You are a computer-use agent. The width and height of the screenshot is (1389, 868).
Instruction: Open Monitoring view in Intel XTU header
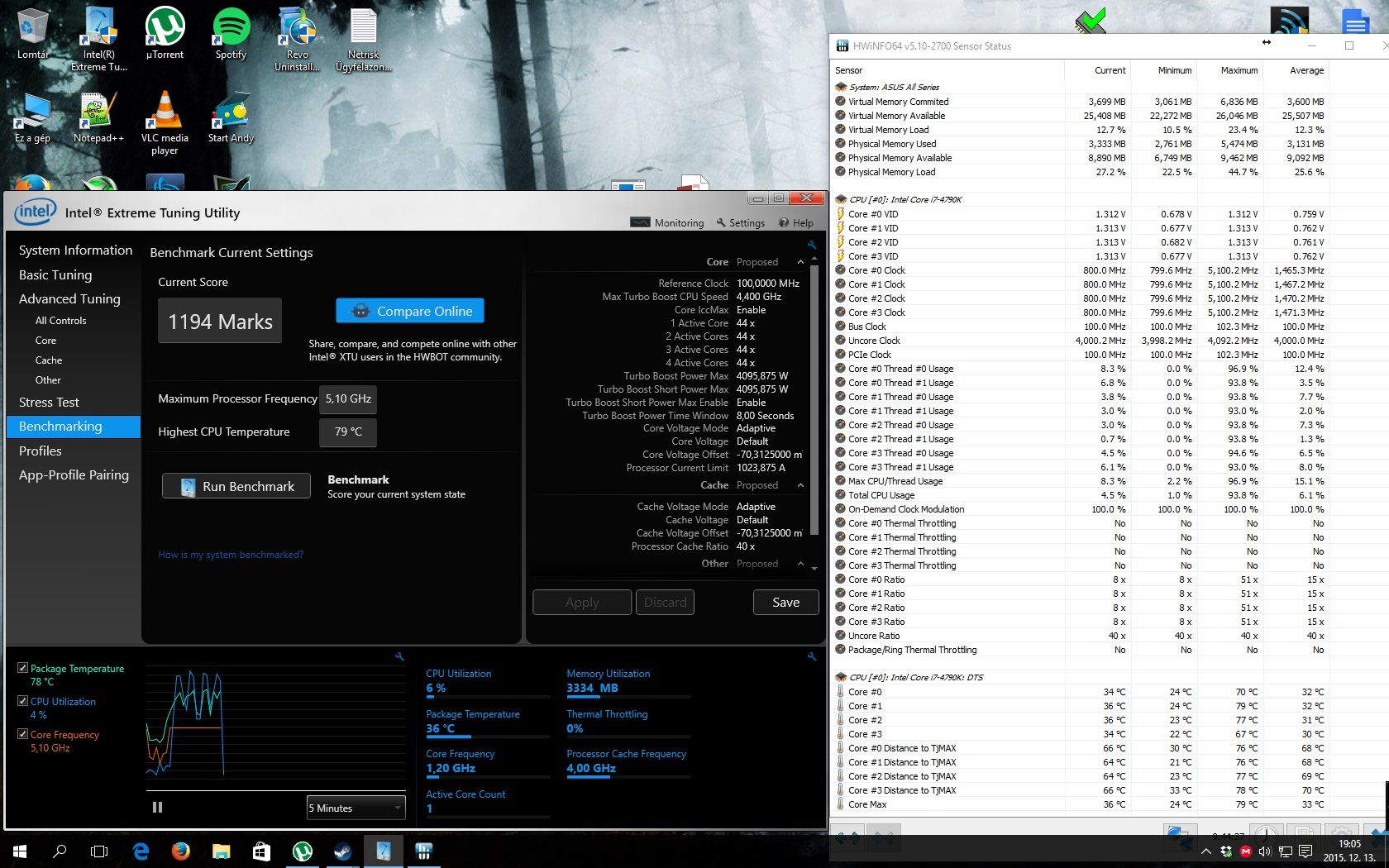point(667,222)
